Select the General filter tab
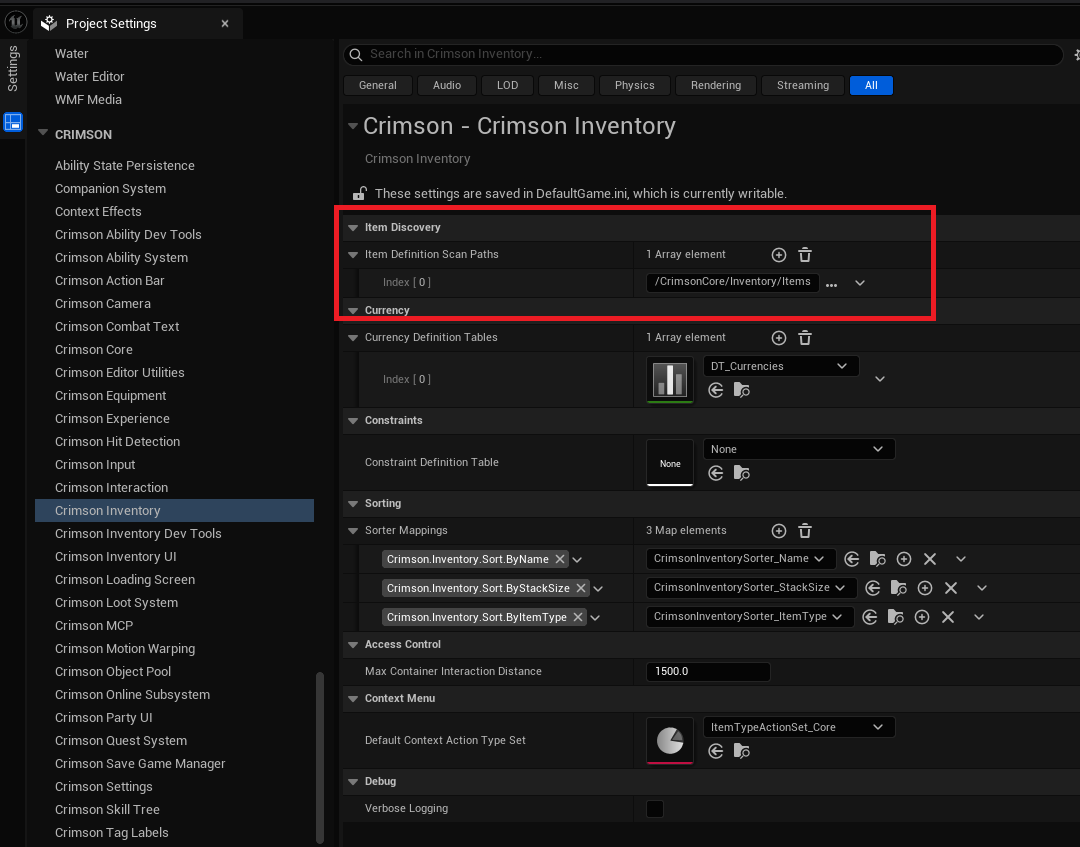 coord(377,85)
